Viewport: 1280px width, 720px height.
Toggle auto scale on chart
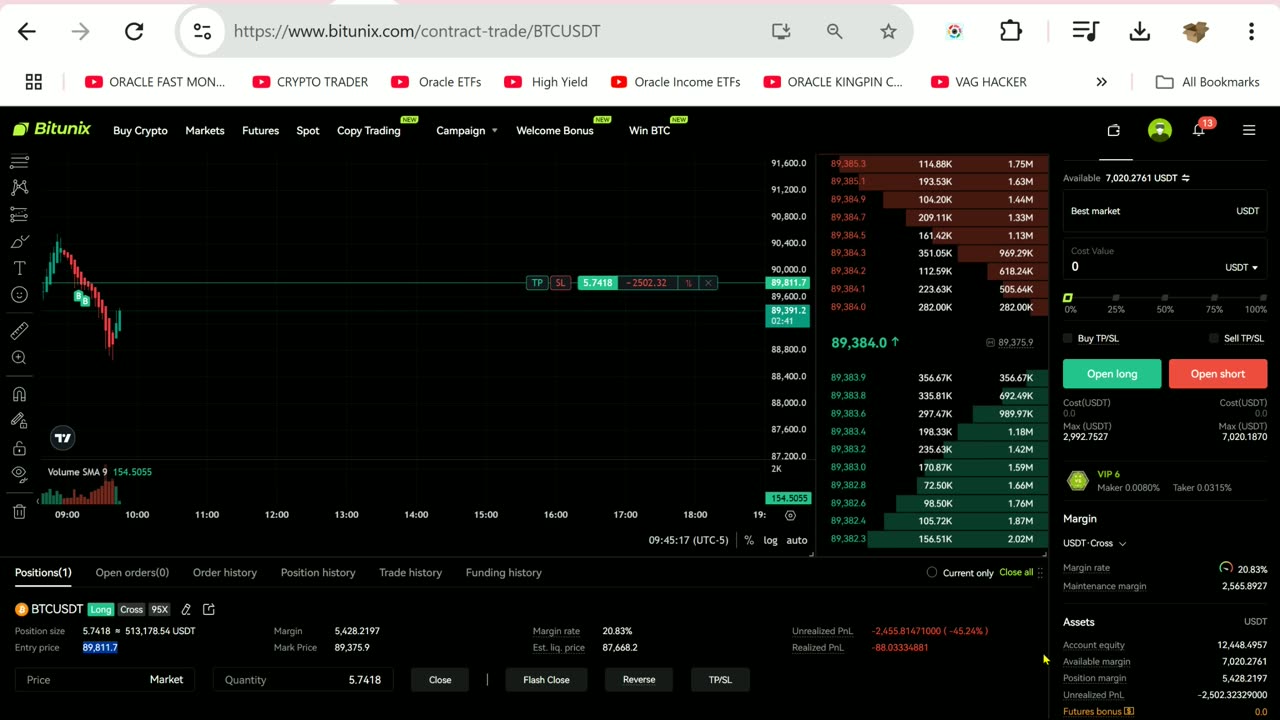click(x=797, y=540)
